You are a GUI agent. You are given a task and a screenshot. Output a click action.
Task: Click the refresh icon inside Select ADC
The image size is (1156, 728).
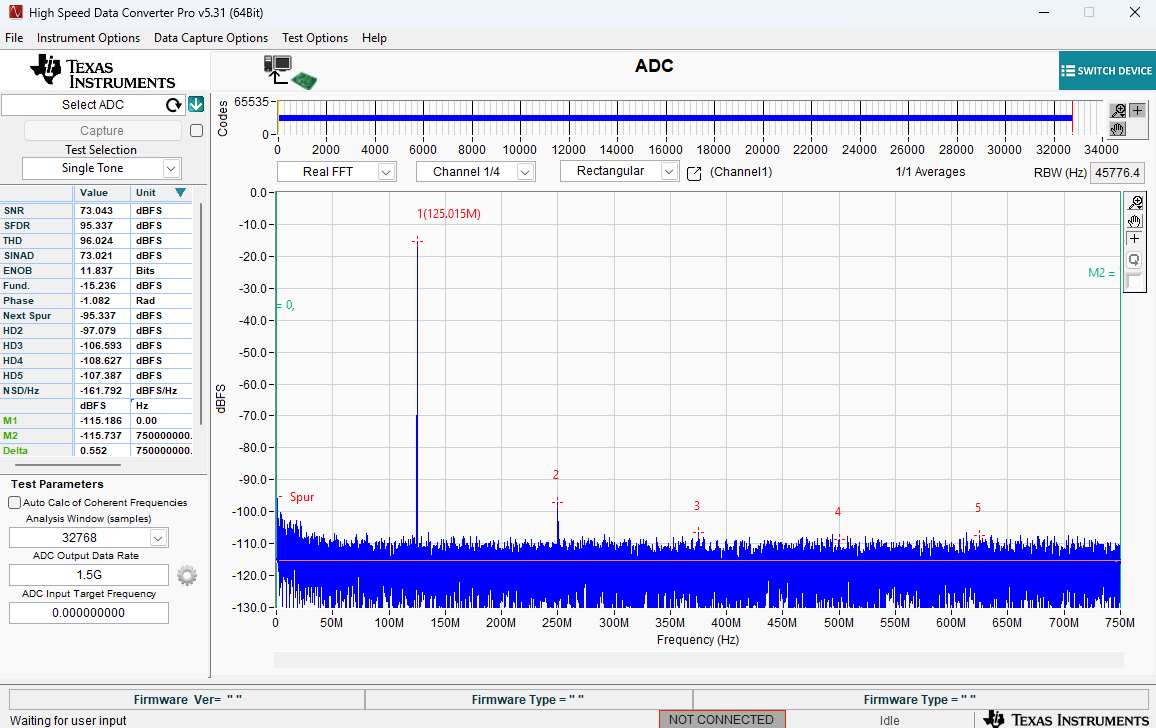tap(174, 104)
